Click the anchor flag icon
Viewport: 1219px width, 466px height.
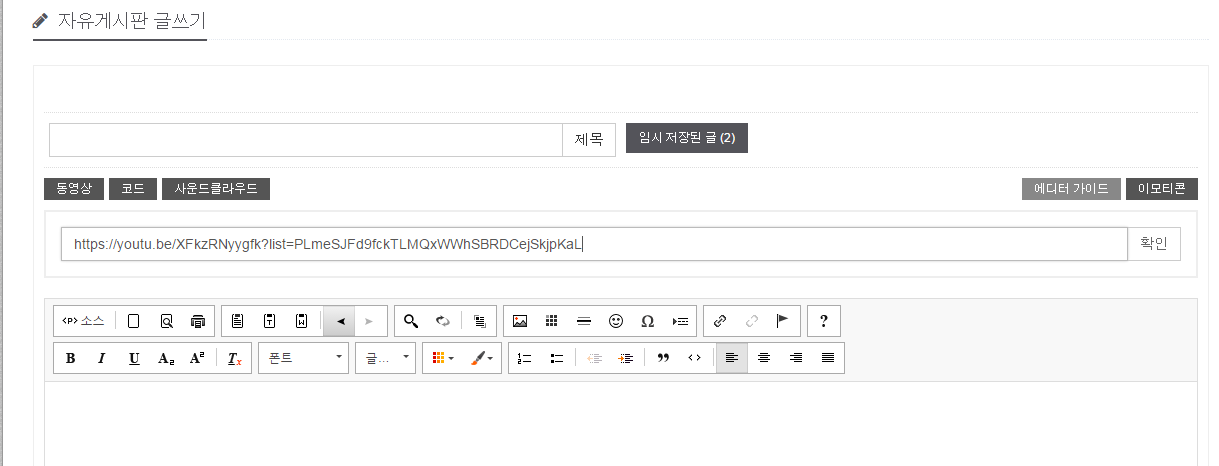click(x=783, y=321)
